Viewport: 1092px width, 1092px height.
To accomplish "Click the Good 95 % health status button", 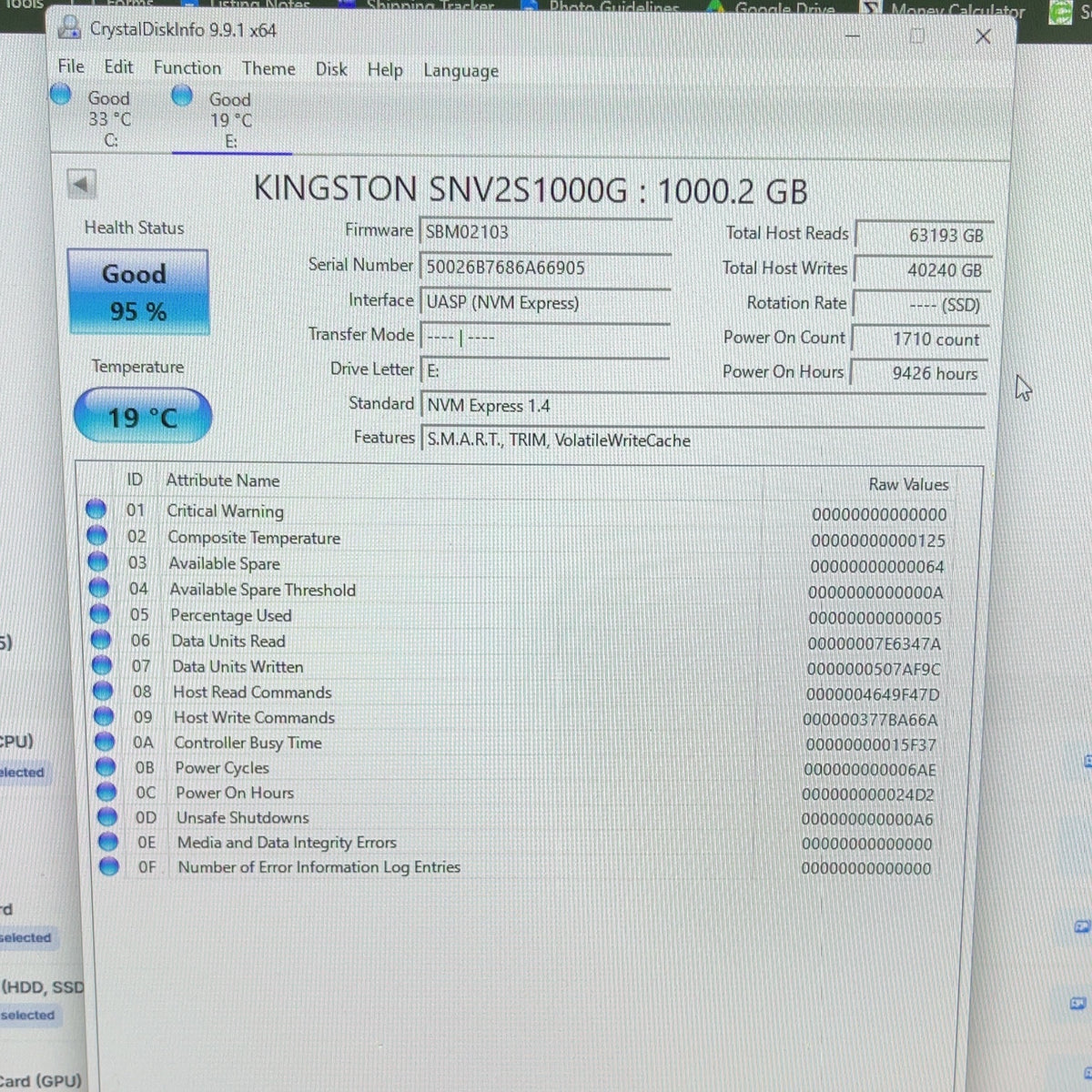I will point(137,292).
